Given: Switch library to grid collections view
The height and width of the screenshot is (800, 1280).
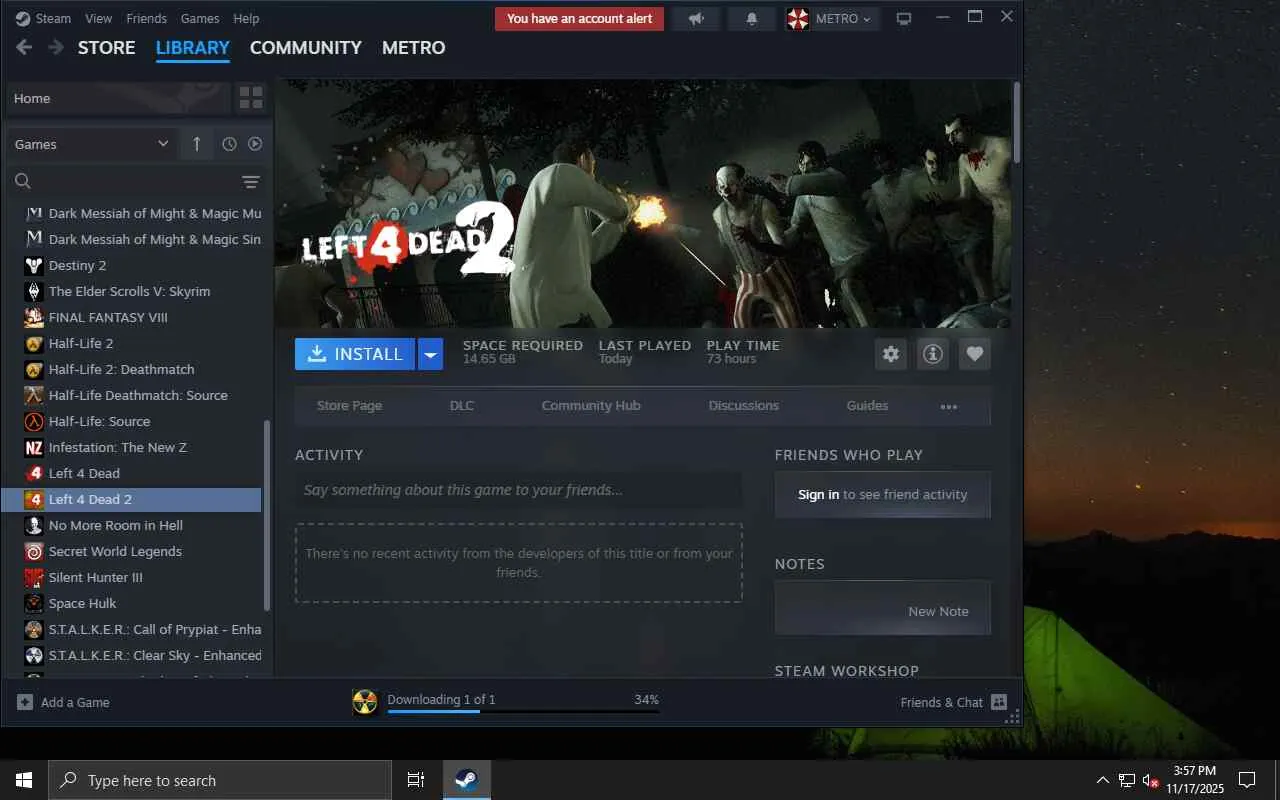Looking at the screenshot, I should tap(251, 98).
